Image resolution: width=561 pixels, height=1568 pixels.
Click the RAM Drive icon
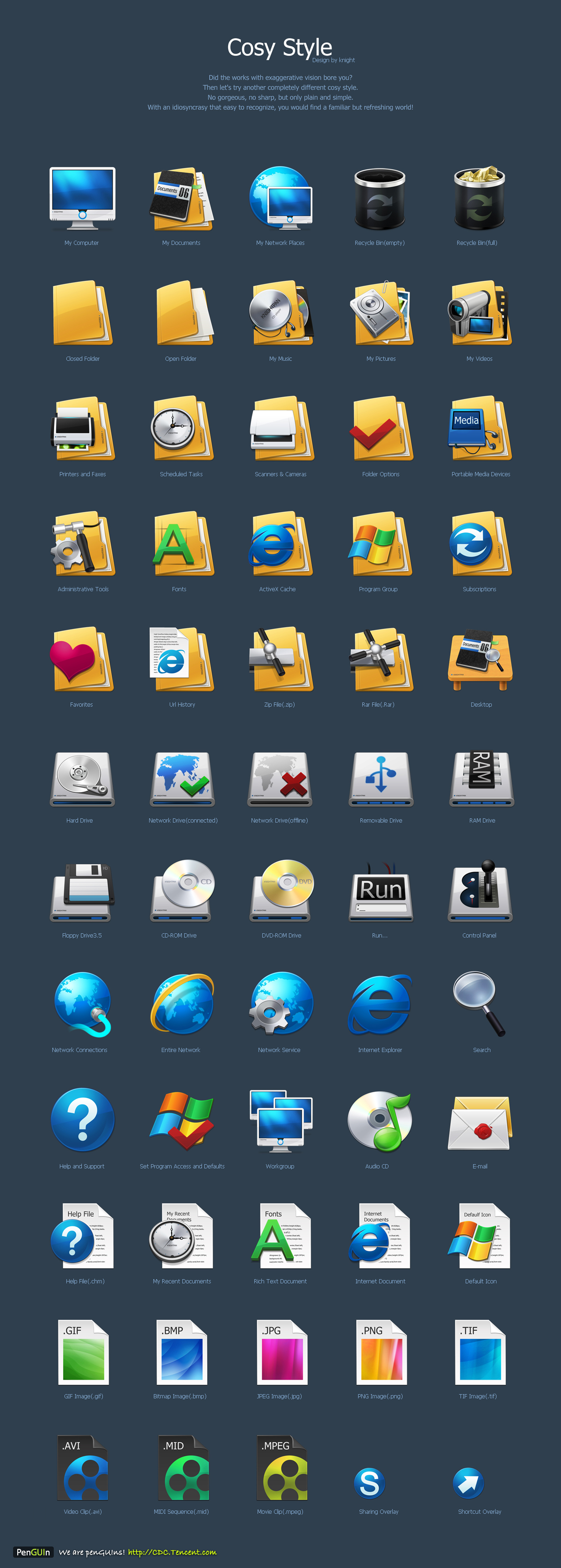click(x=482, y=779)
